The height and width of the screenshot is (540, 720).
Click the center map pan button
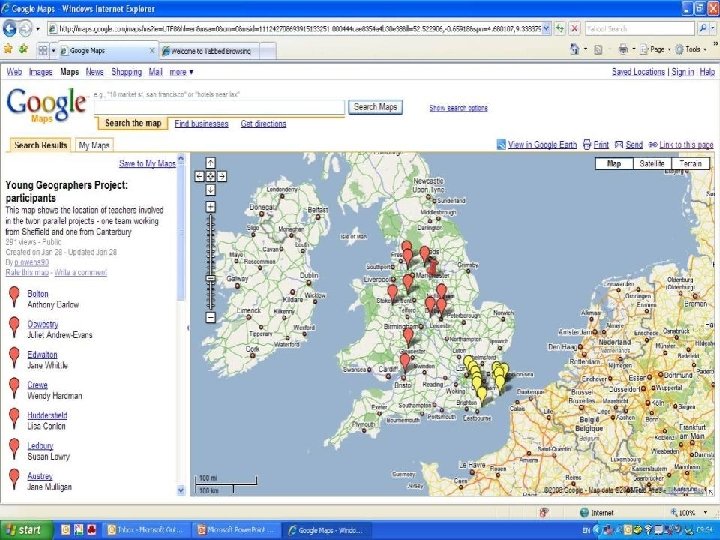pos(210,176)
